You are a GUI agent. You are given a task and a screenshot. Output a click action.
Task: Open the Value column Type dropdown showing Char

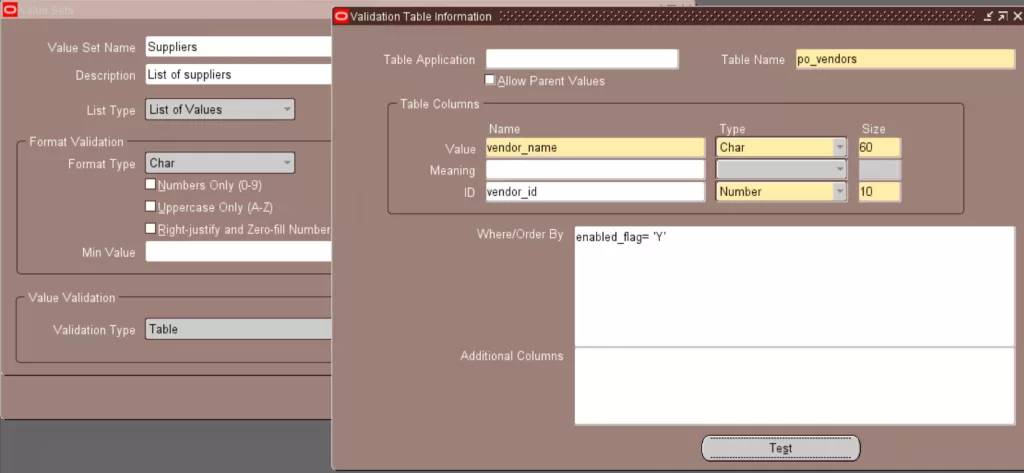pos(839,148)
